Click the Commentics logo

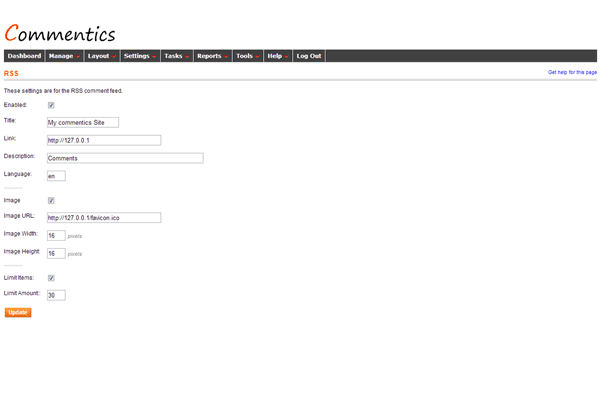(60, 34)
